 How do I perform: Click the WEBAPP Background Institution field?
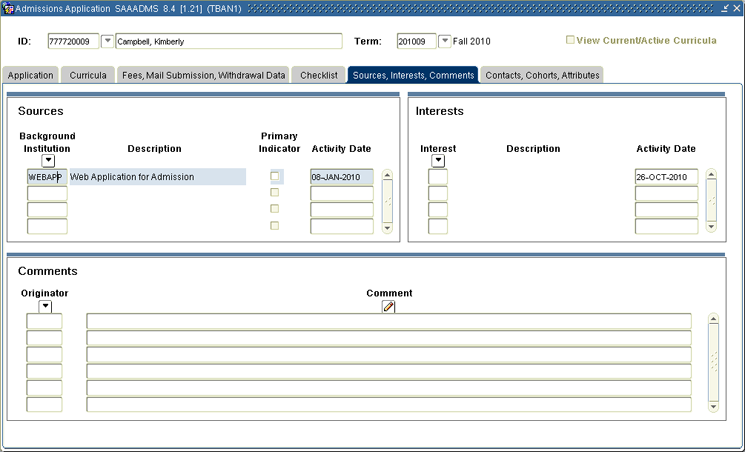pos(47,177)
